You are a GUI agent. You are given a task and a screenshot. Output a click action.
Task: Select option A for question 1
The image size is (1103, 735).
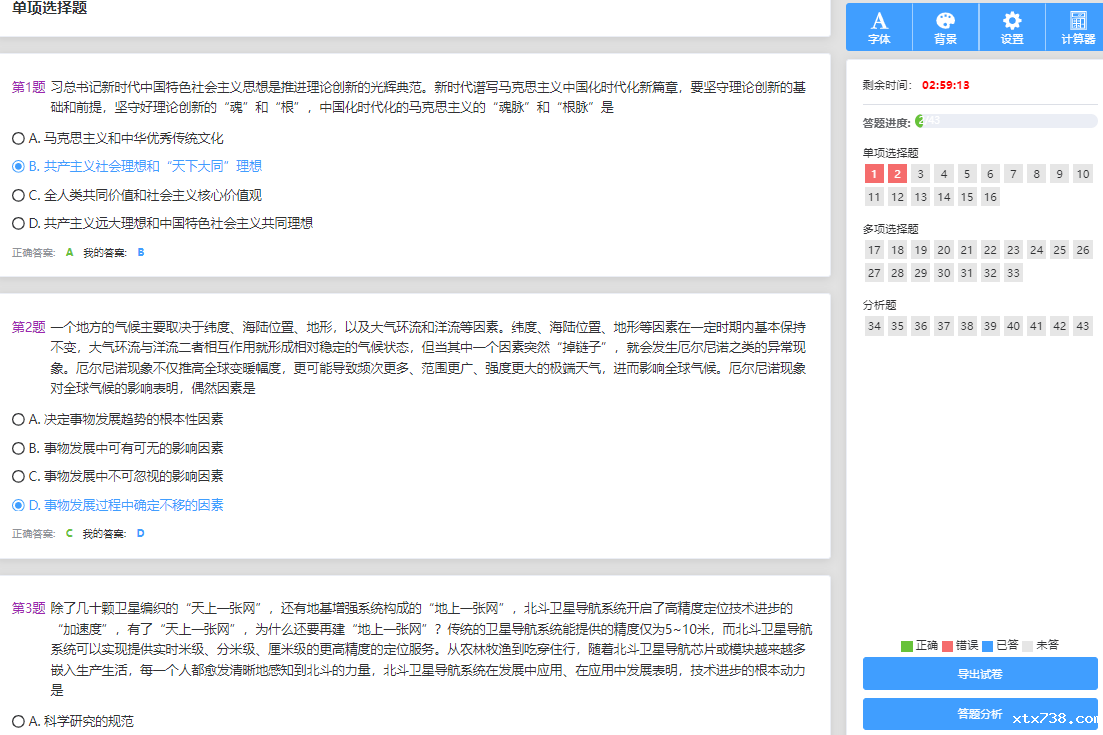coord(18,138)
